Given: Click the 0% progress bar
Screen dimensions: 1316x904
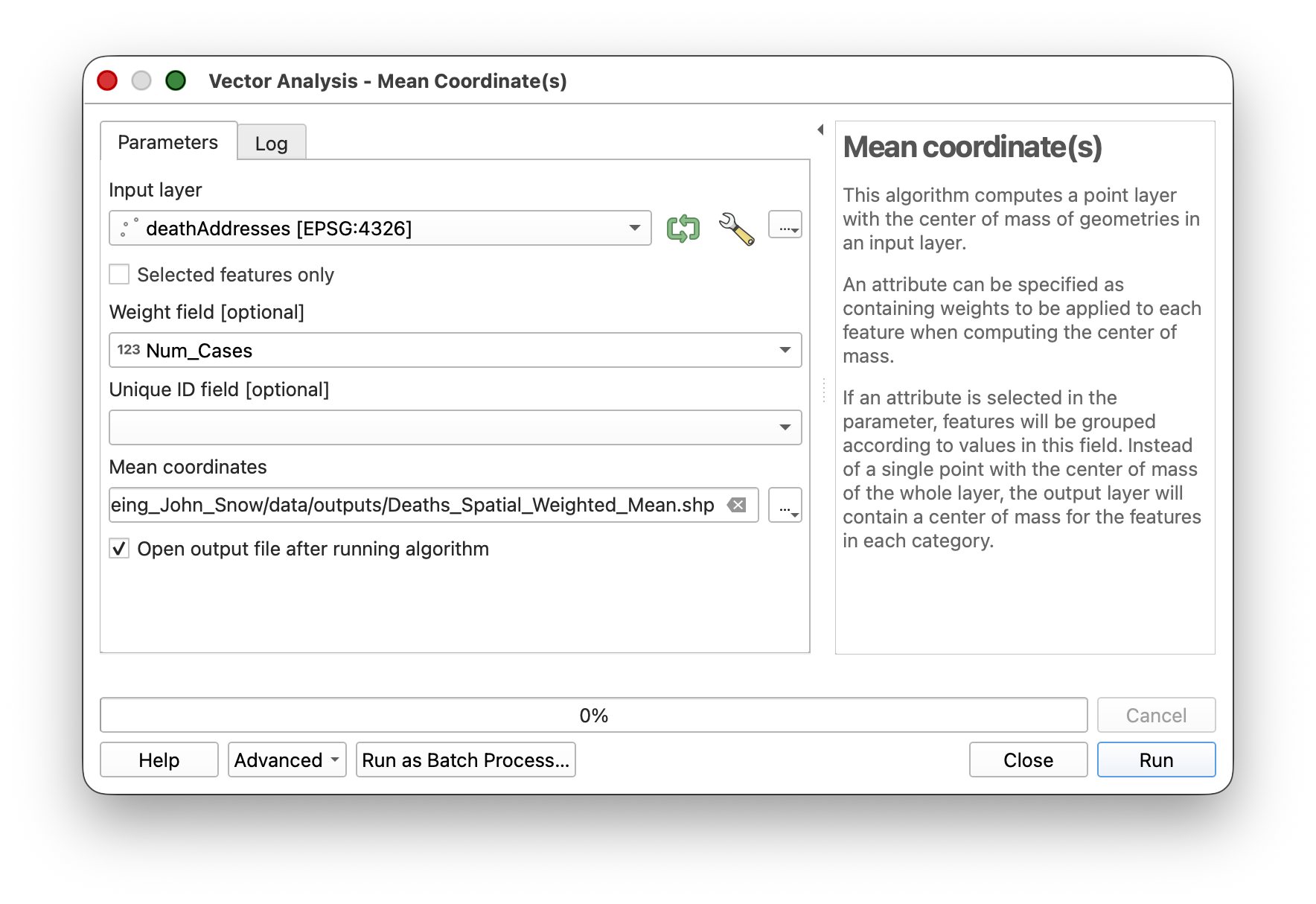Looking at the screenshot, I should point(593,715).
